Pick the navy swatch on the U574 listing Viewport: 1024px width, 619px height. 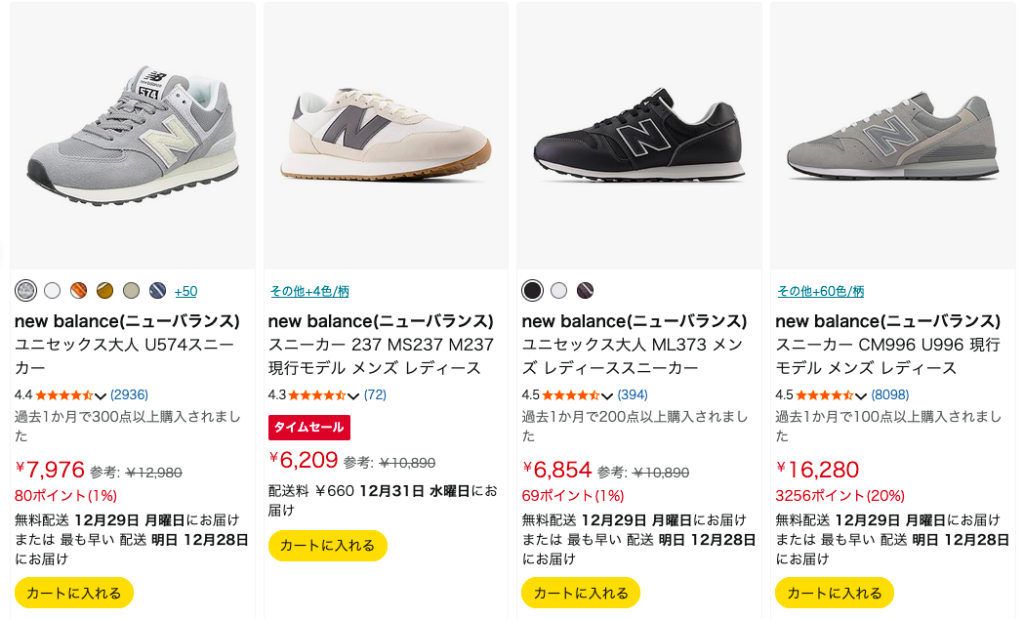tap(158, 291)
